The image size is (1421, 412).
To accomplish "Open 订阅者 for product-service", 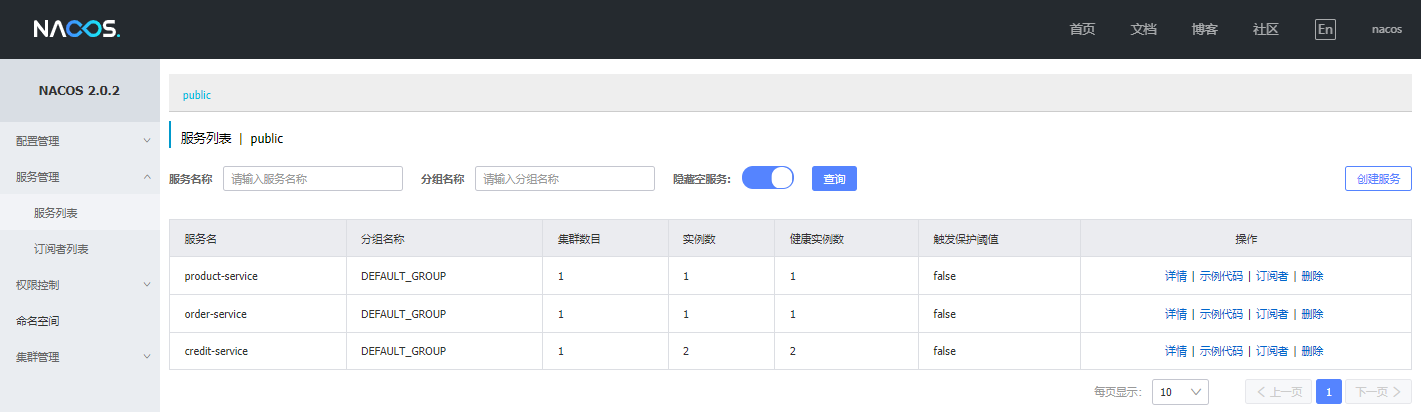I will [1272, 276].
